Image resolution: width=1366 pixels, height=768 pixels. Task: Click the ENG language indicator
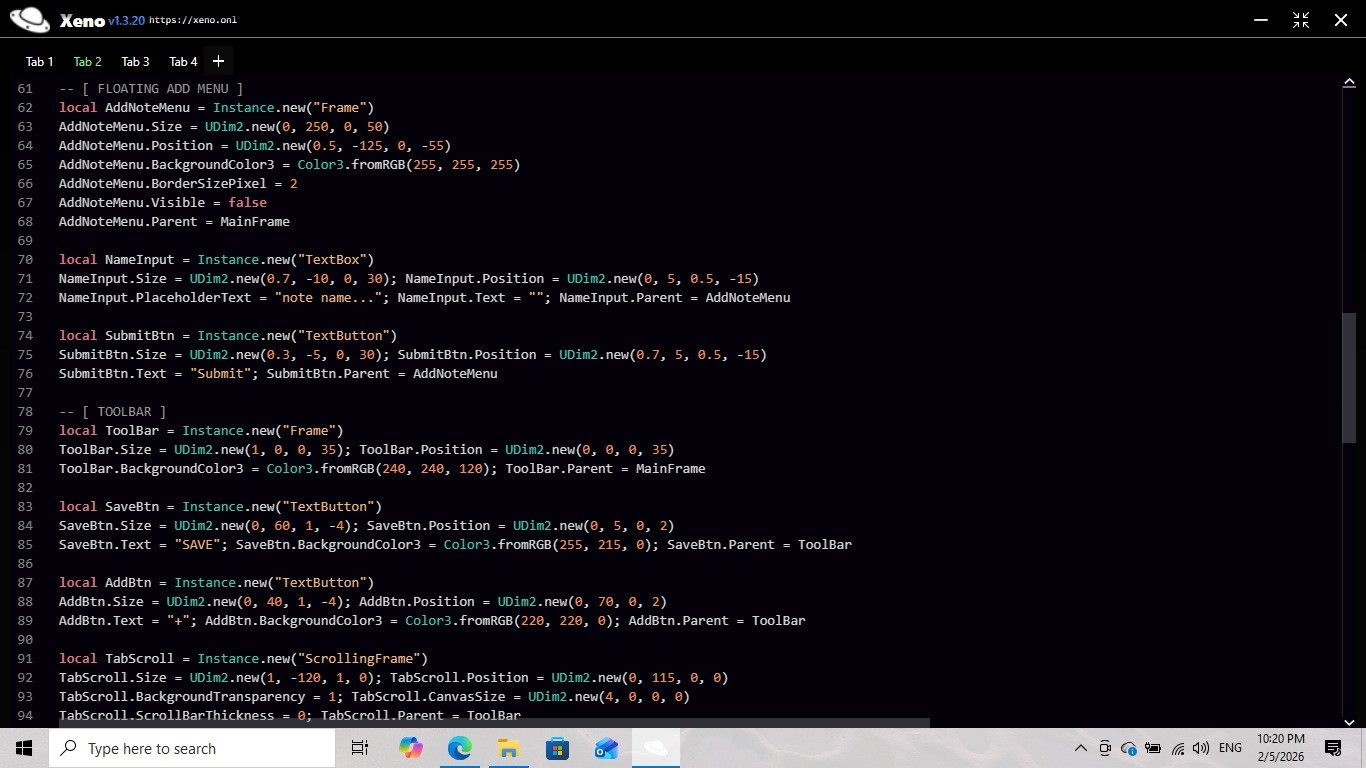1230,748
